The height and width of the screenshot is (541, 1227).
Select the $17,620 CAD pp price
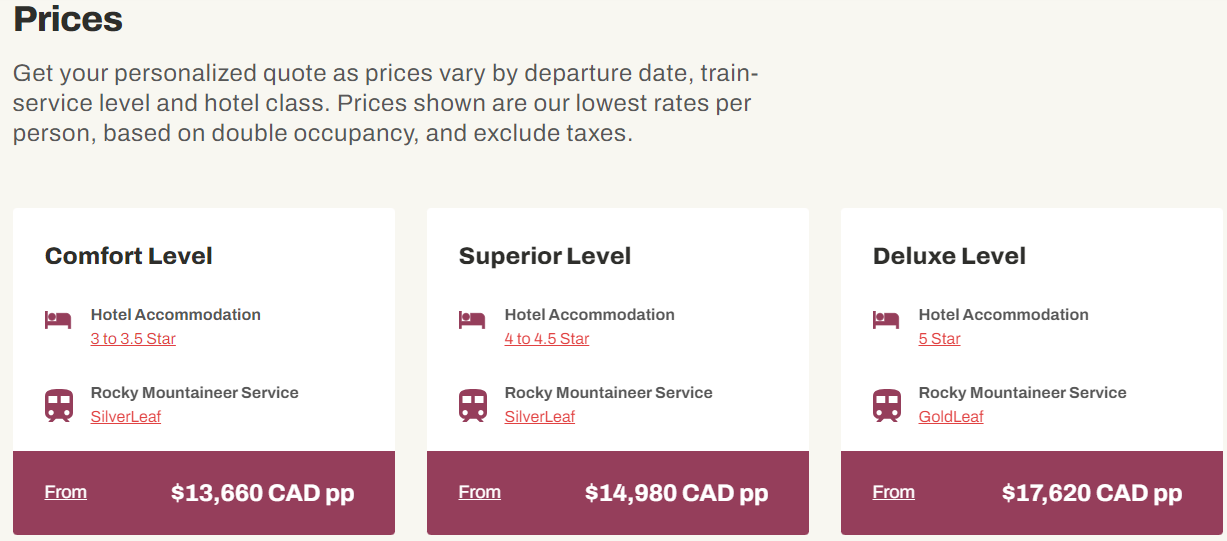[x=1091, y=493]
